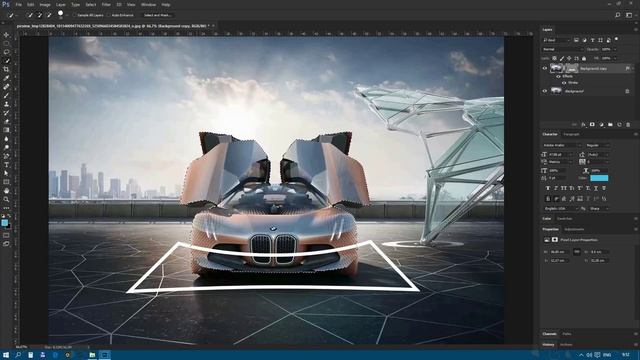The height and width of the screenshot is (360, 640).
Task: Open the font family dropdown
Action: (562, 145)
